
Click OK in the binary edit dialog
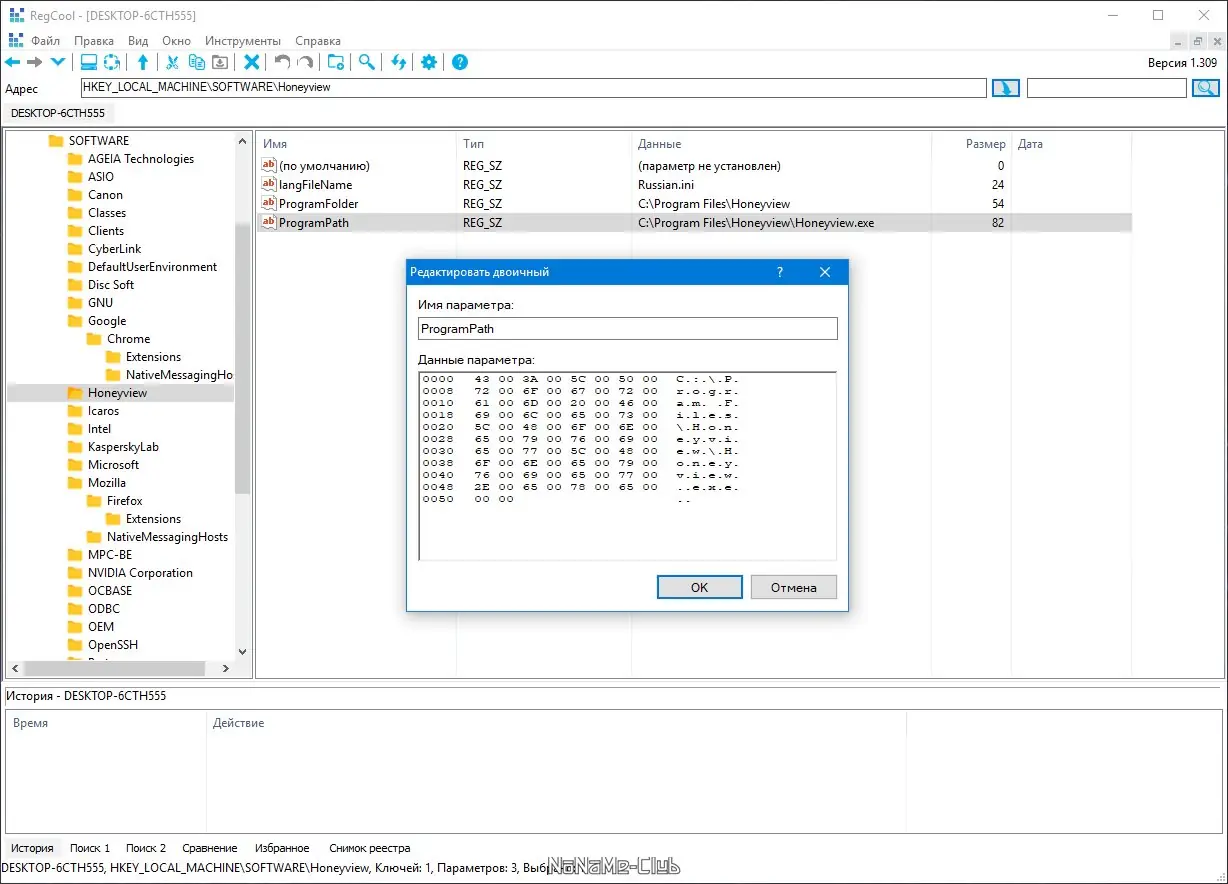[x=699, y=587]
